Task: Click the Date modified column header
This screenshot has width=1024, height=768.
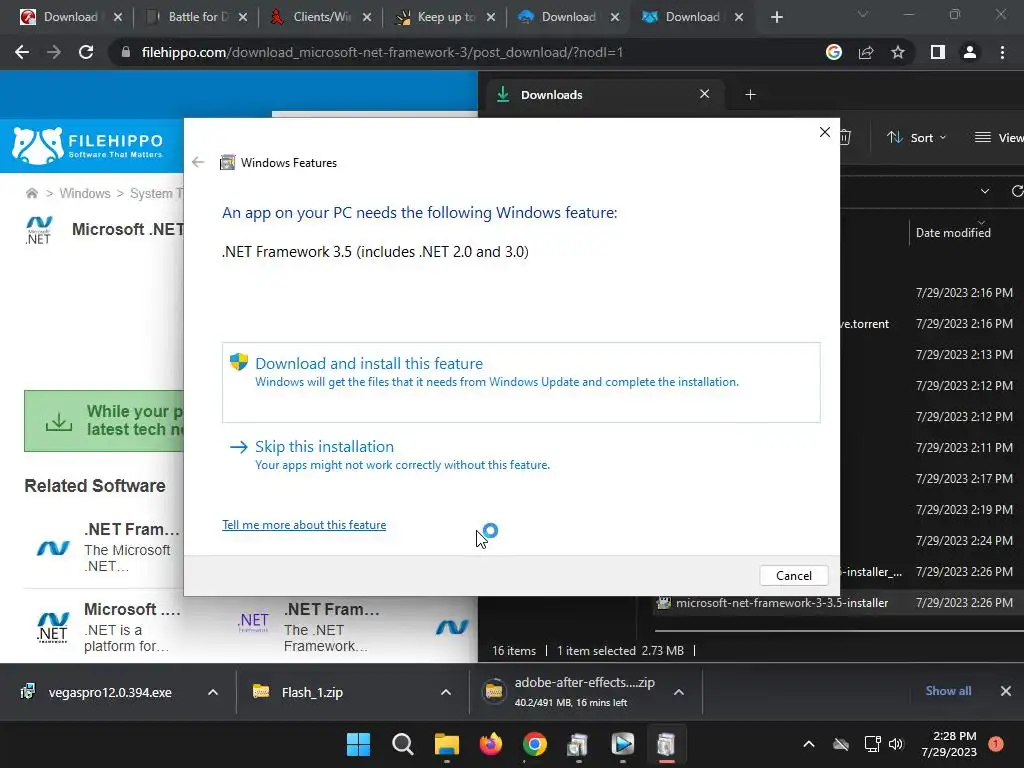Action: click(953, 232)
